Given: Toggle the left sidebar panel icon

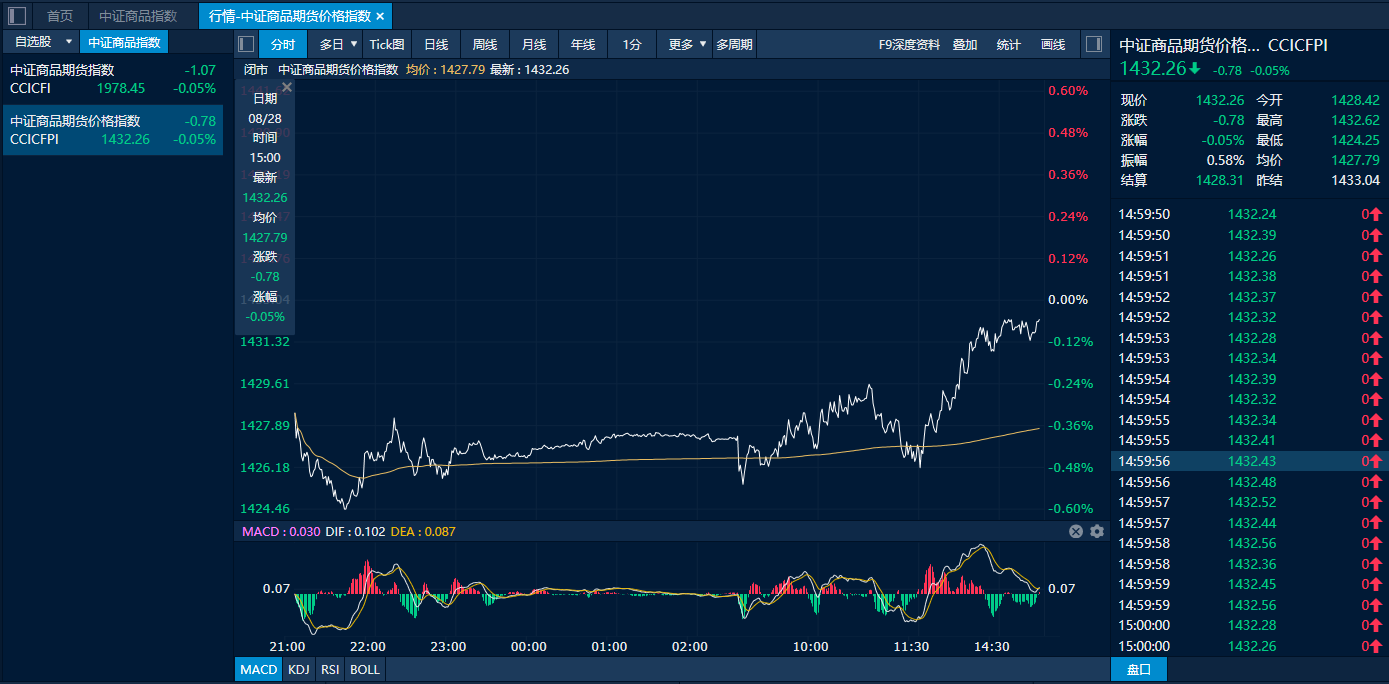Looking at the screenshot, I should coord(17,16).
